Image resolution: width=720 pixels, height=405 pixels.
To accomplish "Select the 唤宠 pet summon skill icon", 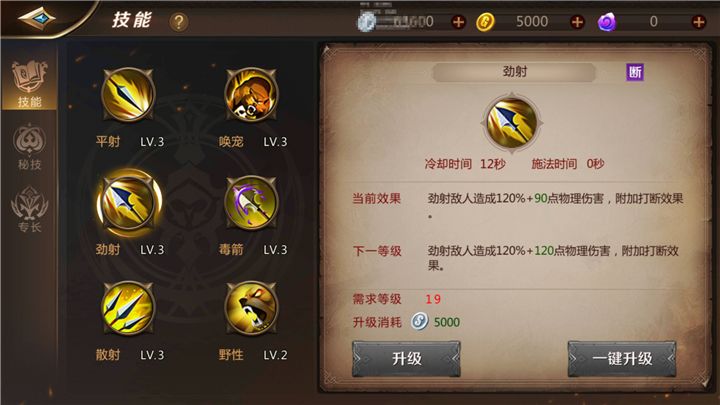I will [251, 95].
